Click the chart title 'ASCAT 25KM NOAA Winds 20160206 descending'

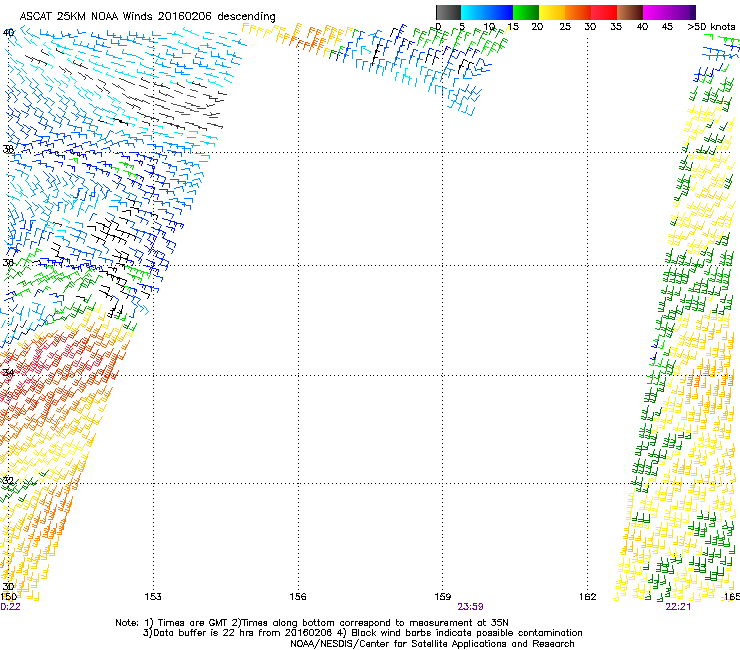click(x=148, y=17)
